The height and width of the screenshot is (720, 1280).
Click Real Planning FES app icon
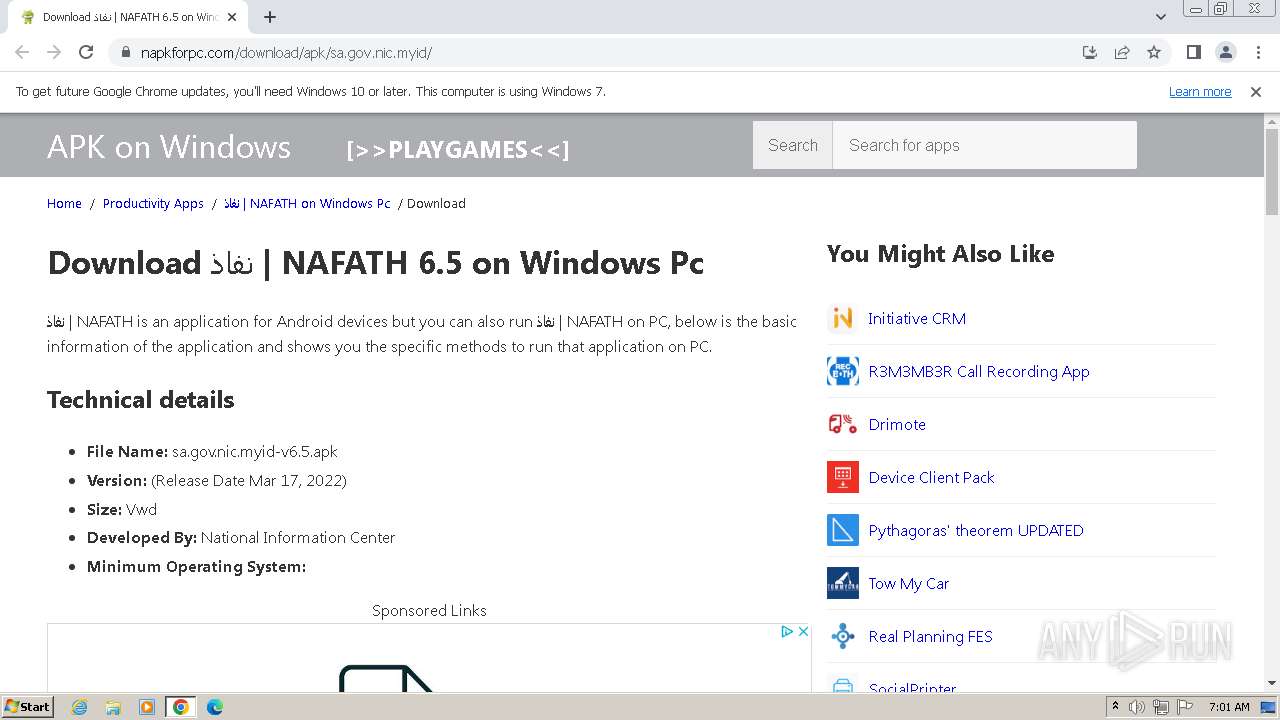843,637
